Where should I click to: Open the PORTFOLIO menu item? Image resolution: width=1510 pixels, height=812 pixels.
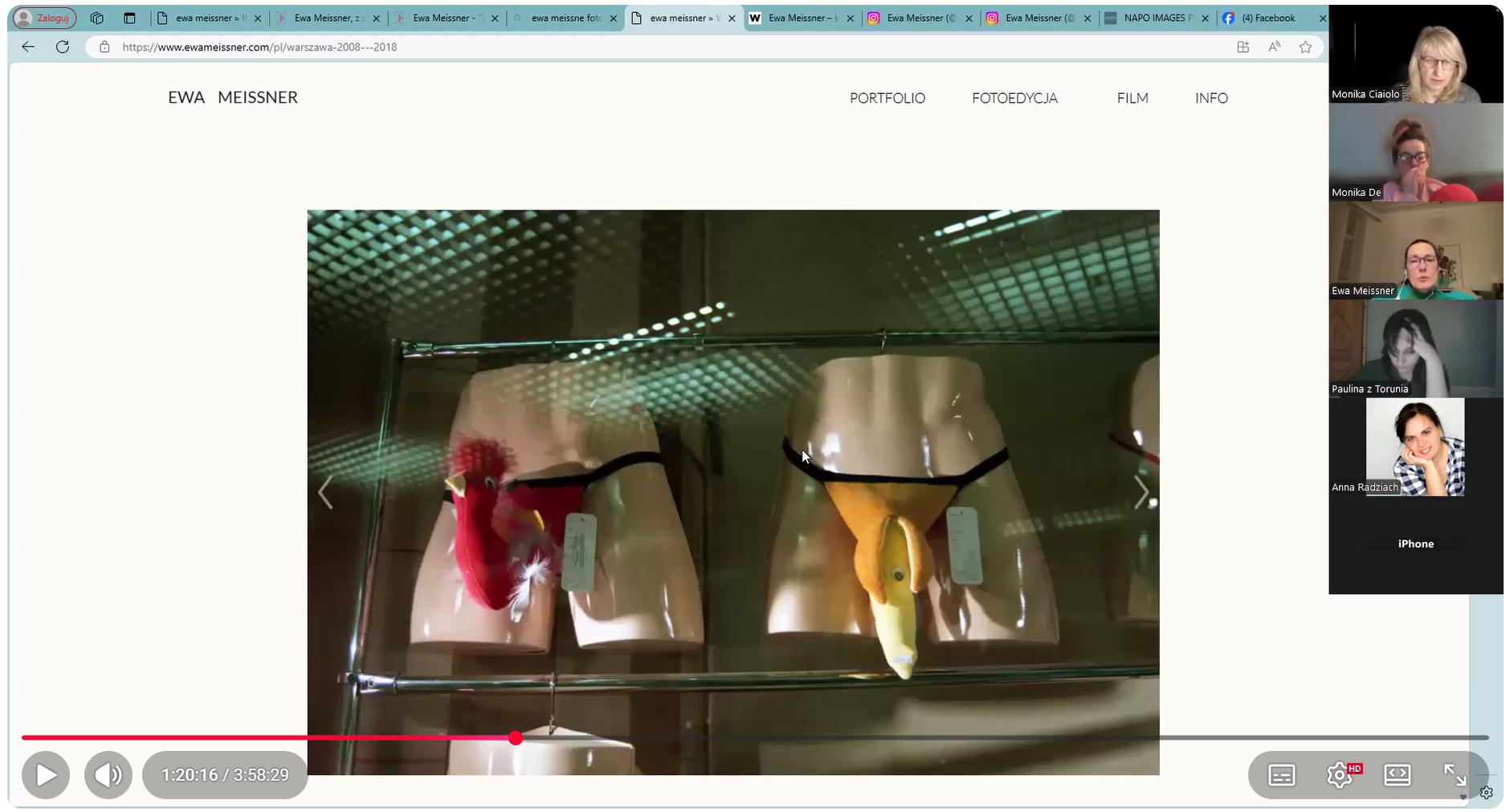(x=888, y=98)
